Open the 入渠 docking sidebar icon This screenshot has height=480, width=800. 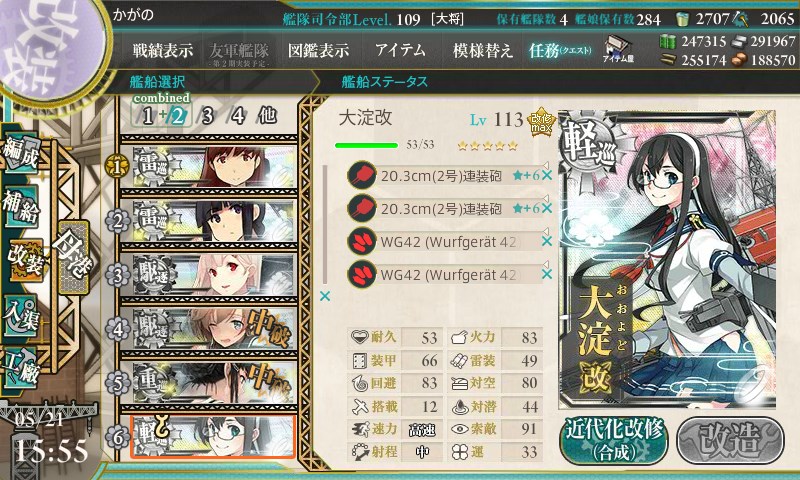(x=21, y=316)
